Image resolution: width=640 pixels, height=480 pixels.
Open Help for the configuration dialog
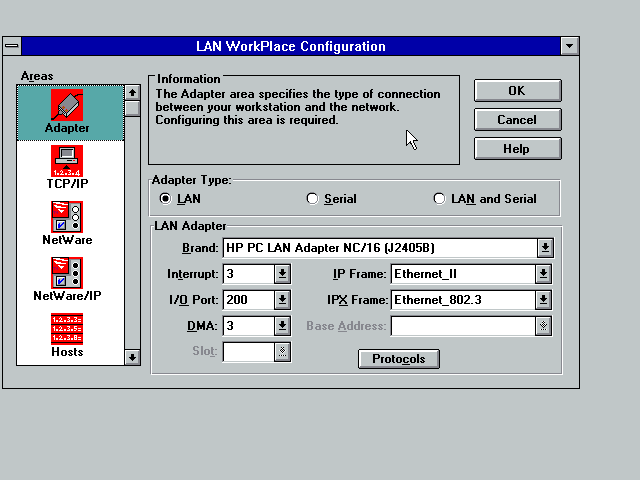[x=518, y=149]
